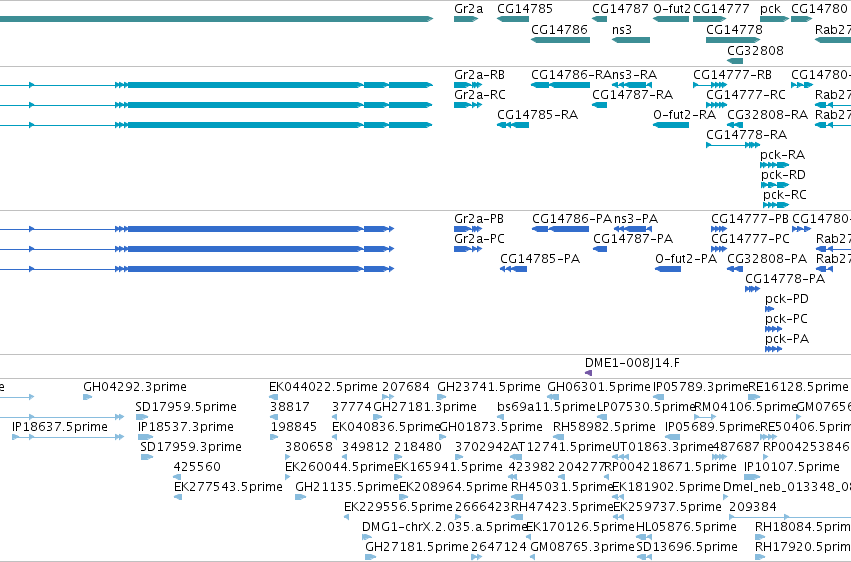Click the RE16128.5prime EST
This screenshot has width=851, height=562.
coord(754,397)
